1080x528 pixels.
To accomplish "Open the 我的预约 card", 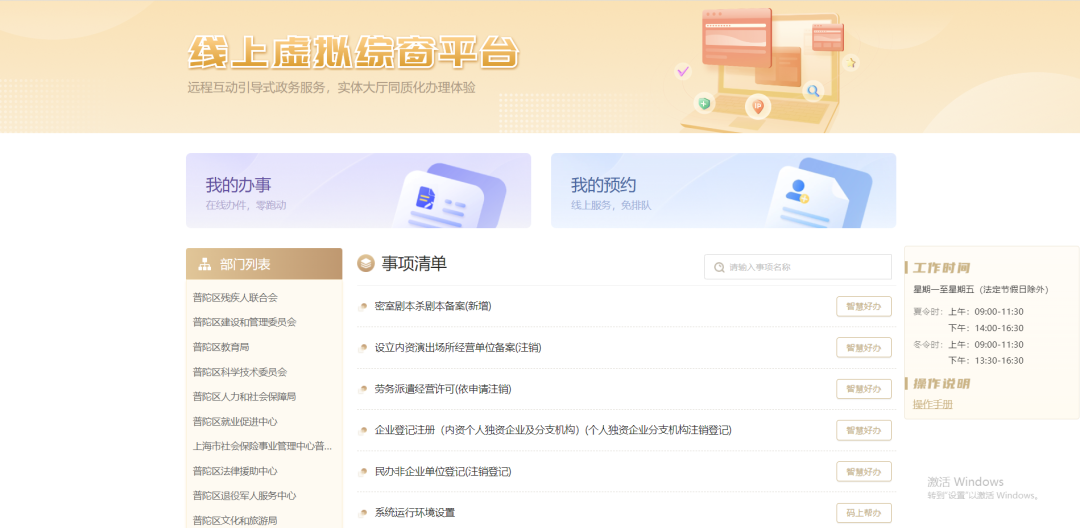I will [x=723, y=190].
